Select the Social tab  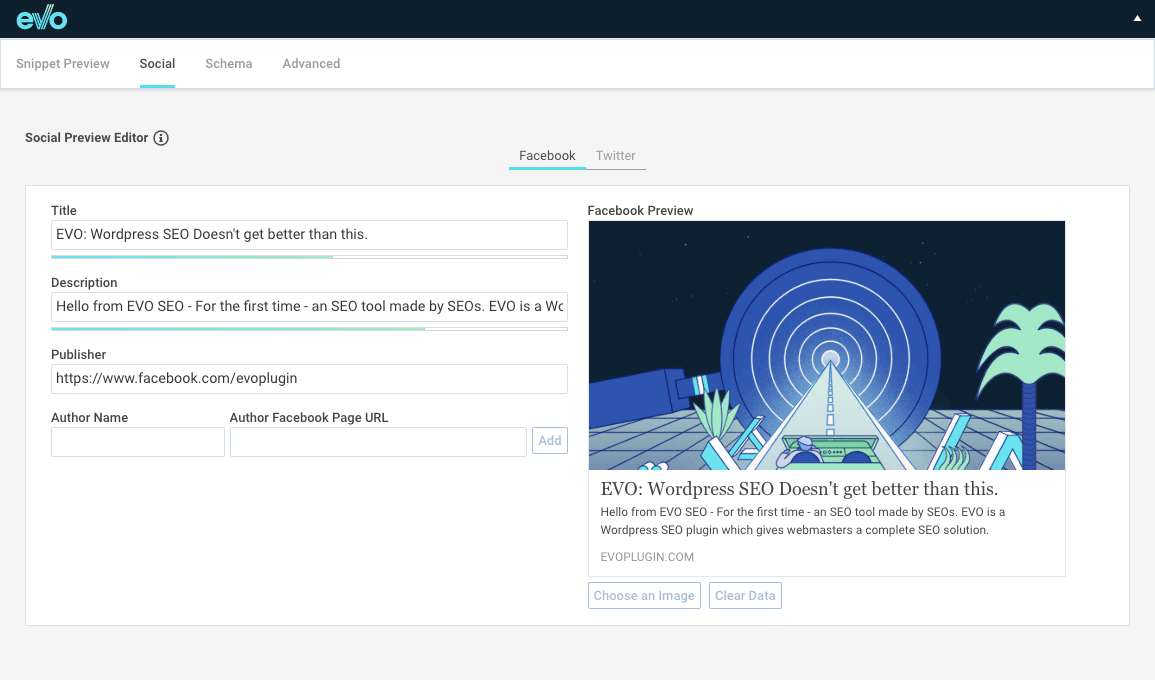tap(157, 63)
